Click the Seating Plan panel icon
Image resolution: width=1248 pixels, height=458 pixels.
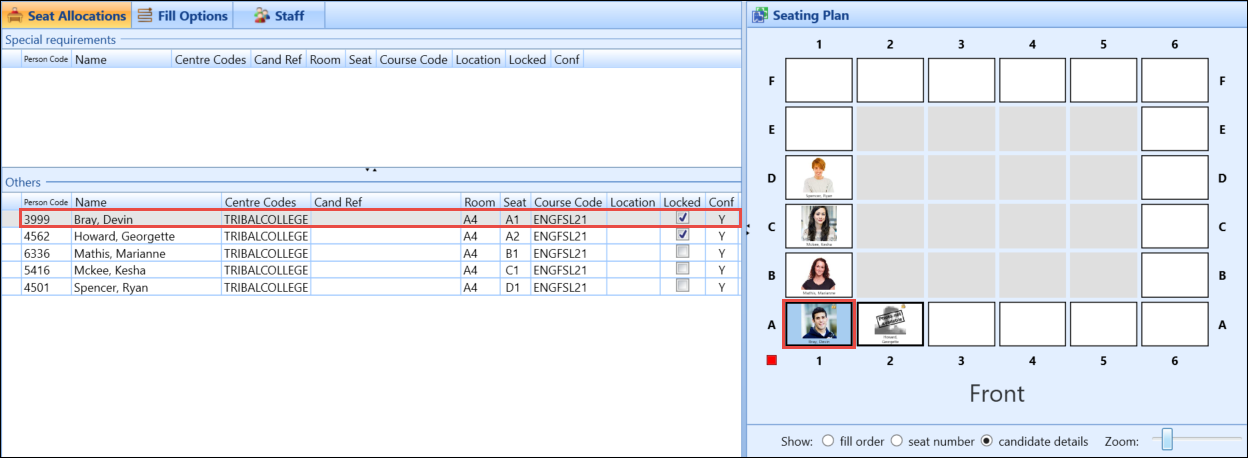click(760, 15)
